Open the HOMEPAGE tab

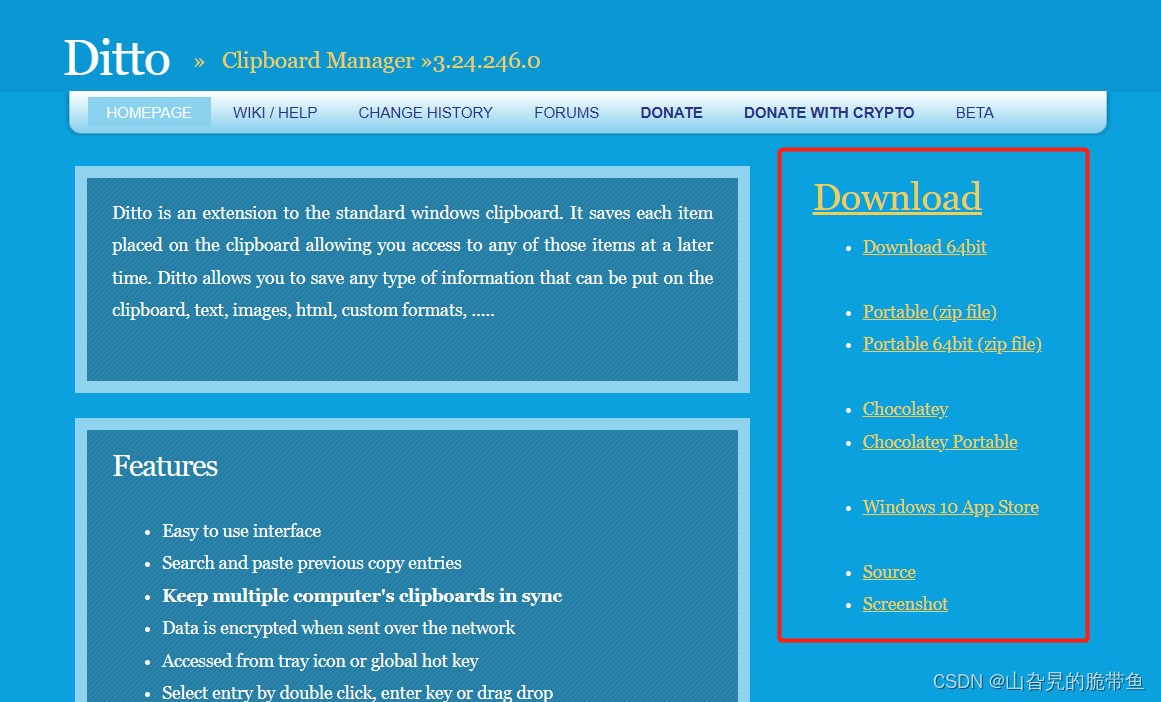[149, 113]
